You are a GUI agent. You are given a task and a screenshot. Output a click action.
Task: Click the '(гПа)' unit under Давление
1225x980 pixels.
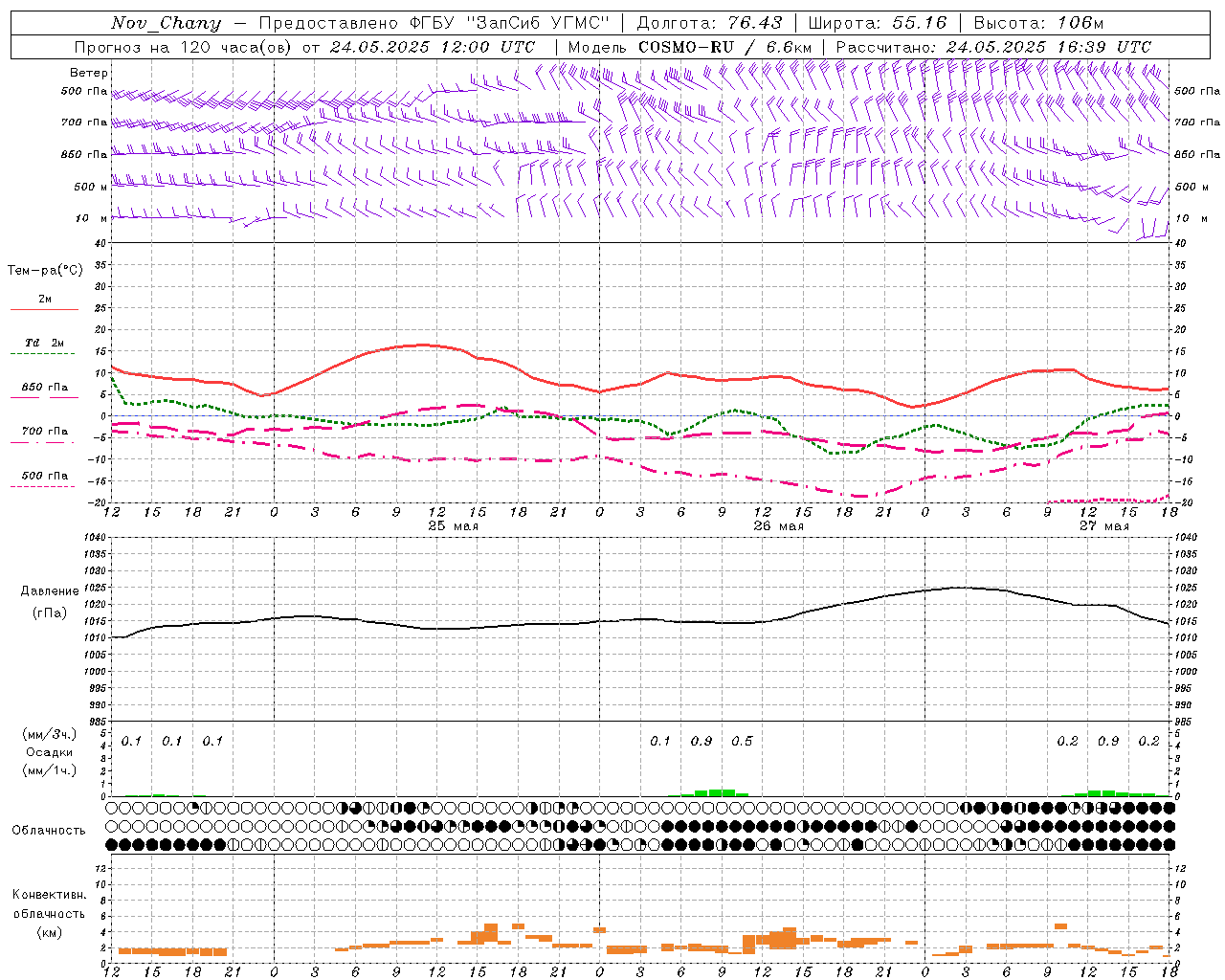(x=50, y=613)
